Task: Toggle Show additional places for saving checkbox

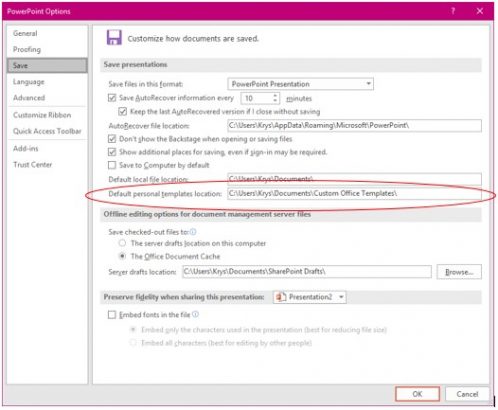Action: [112, 152]
